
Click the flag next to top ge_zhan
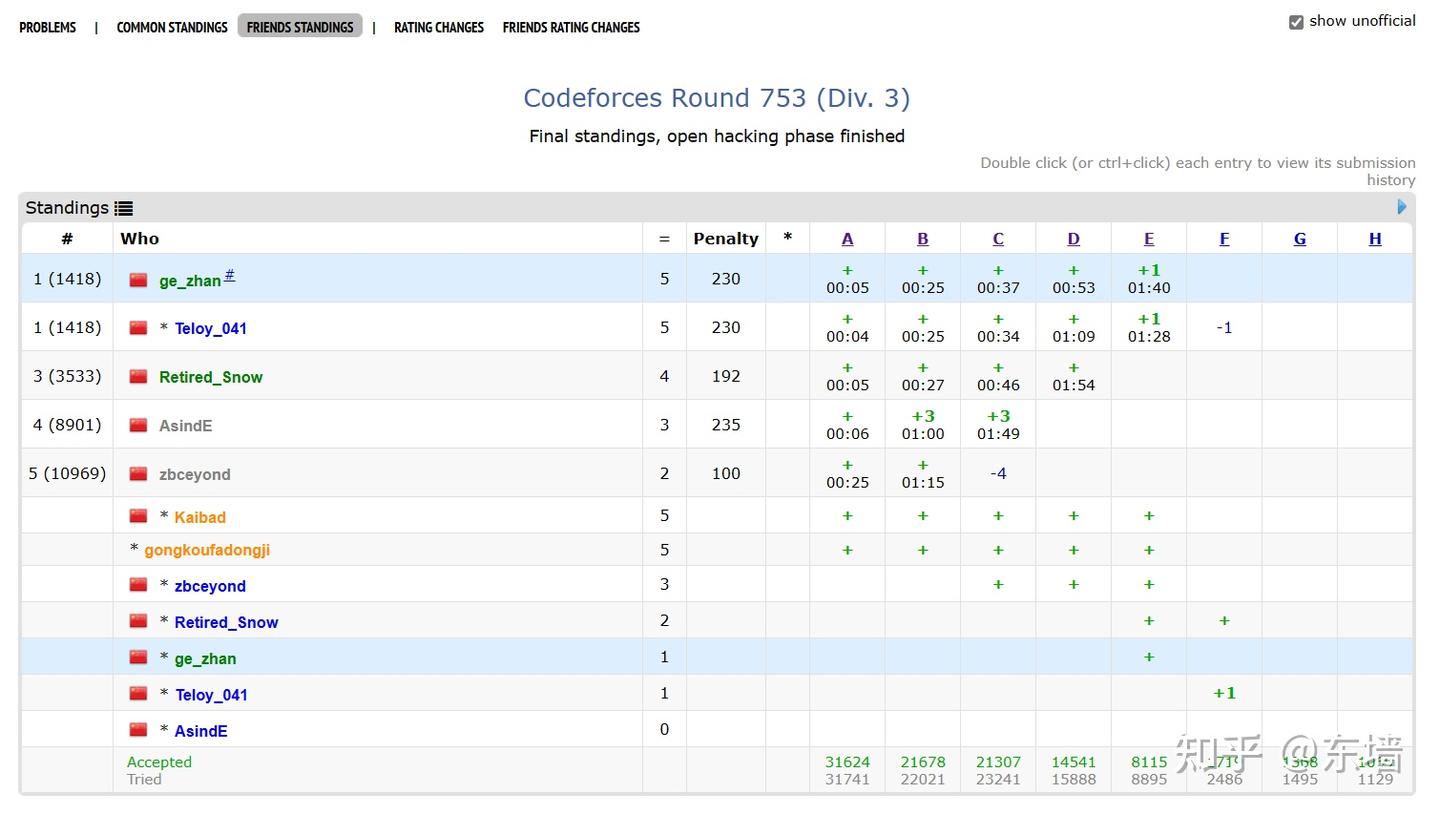click(x=138, y=280)
